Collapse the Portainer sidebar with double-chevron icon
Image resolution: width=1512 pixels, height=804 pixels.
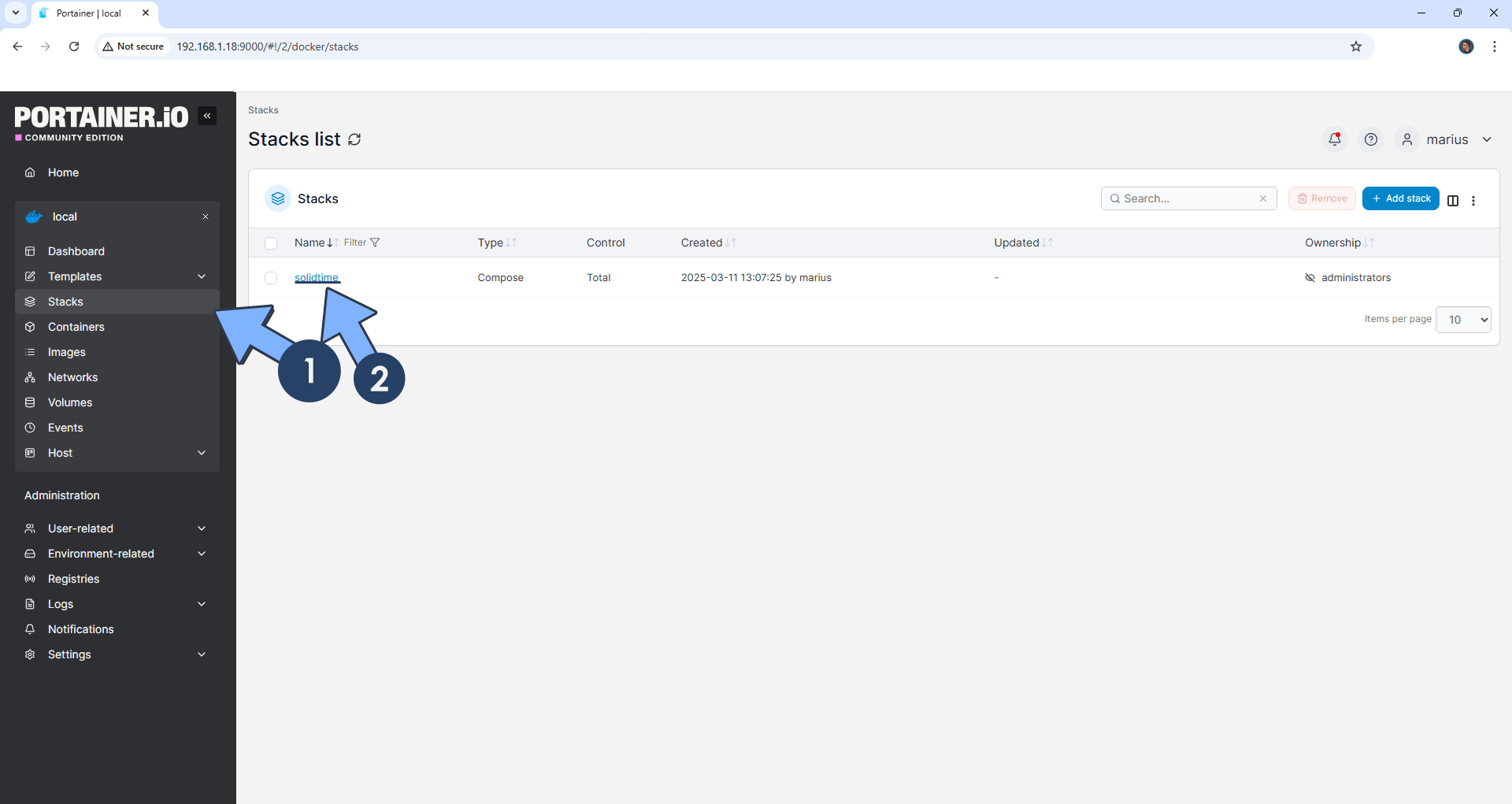(207, 116)
